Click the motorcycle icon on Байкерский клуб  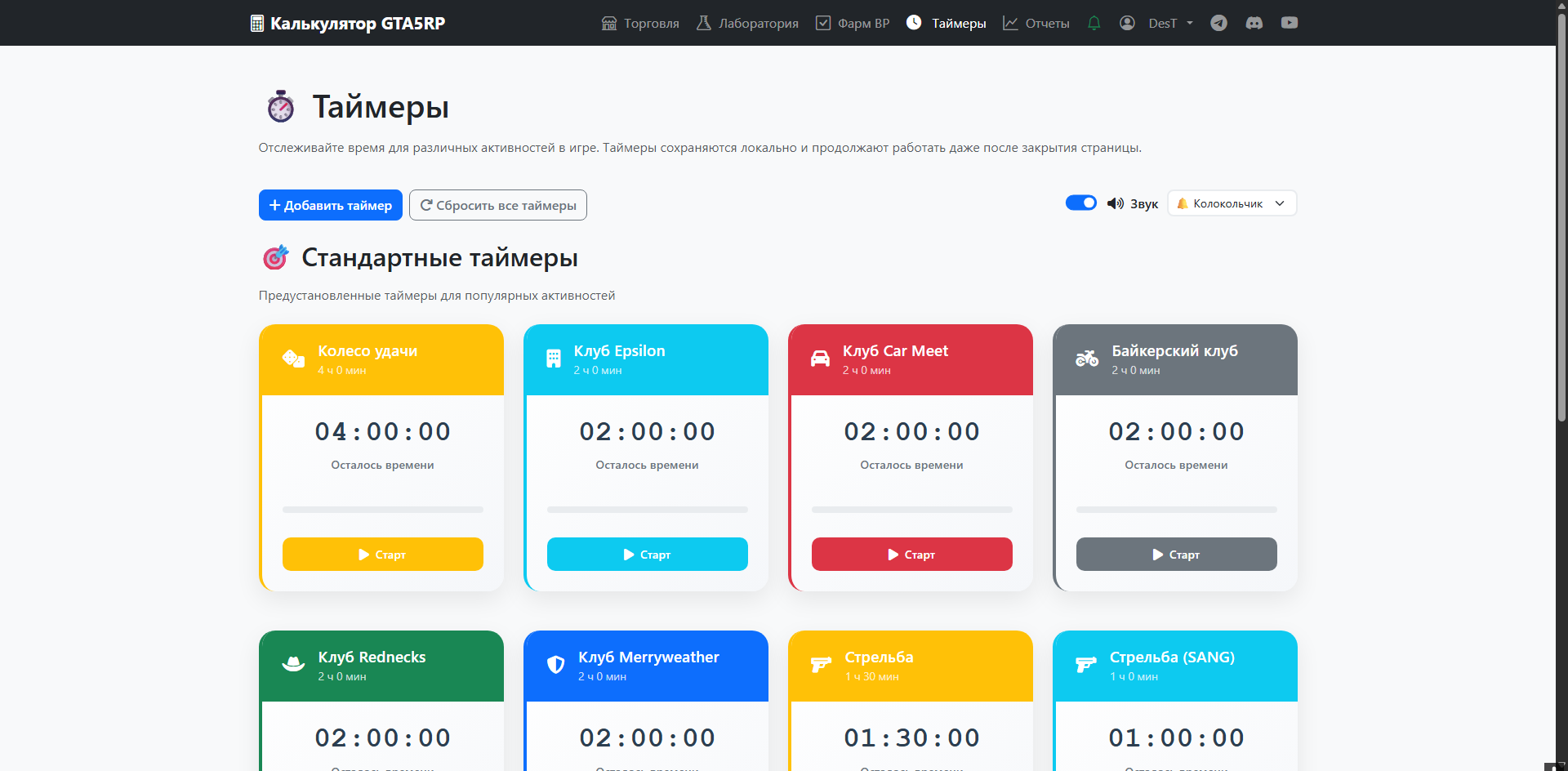[x=1087, y=359]
